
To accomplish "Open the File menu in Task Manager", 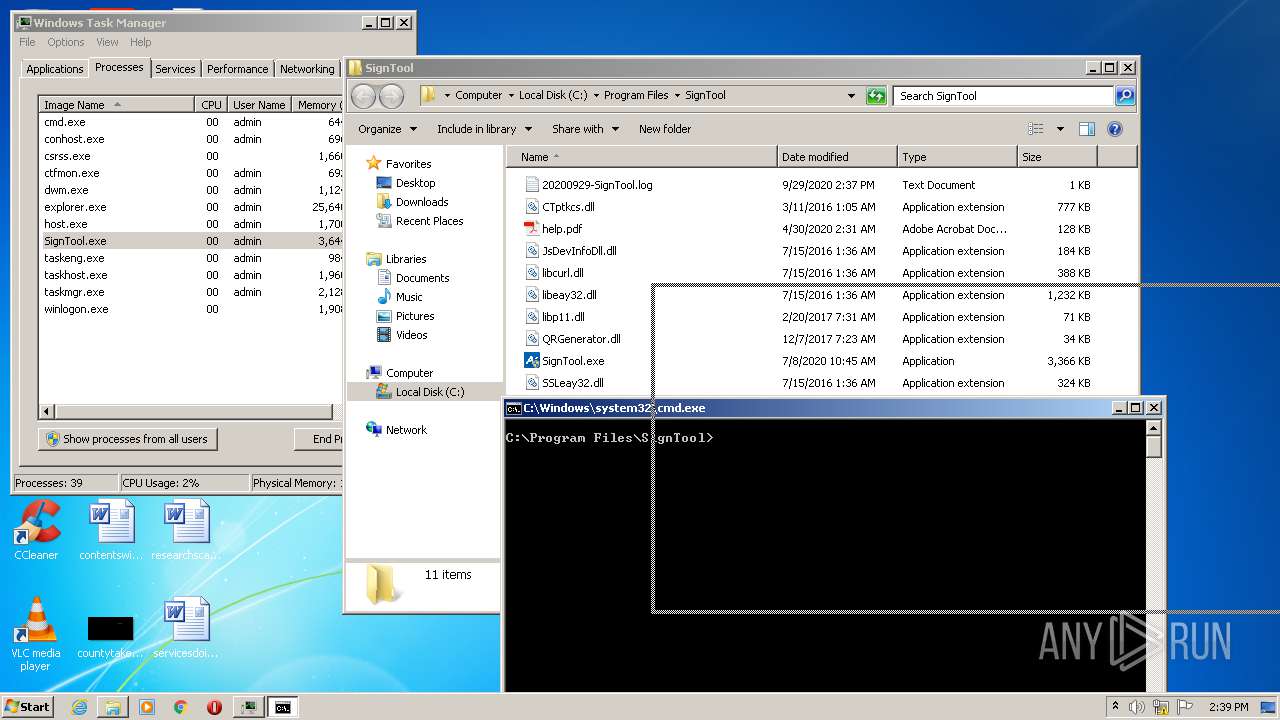I will pos(27,42).
